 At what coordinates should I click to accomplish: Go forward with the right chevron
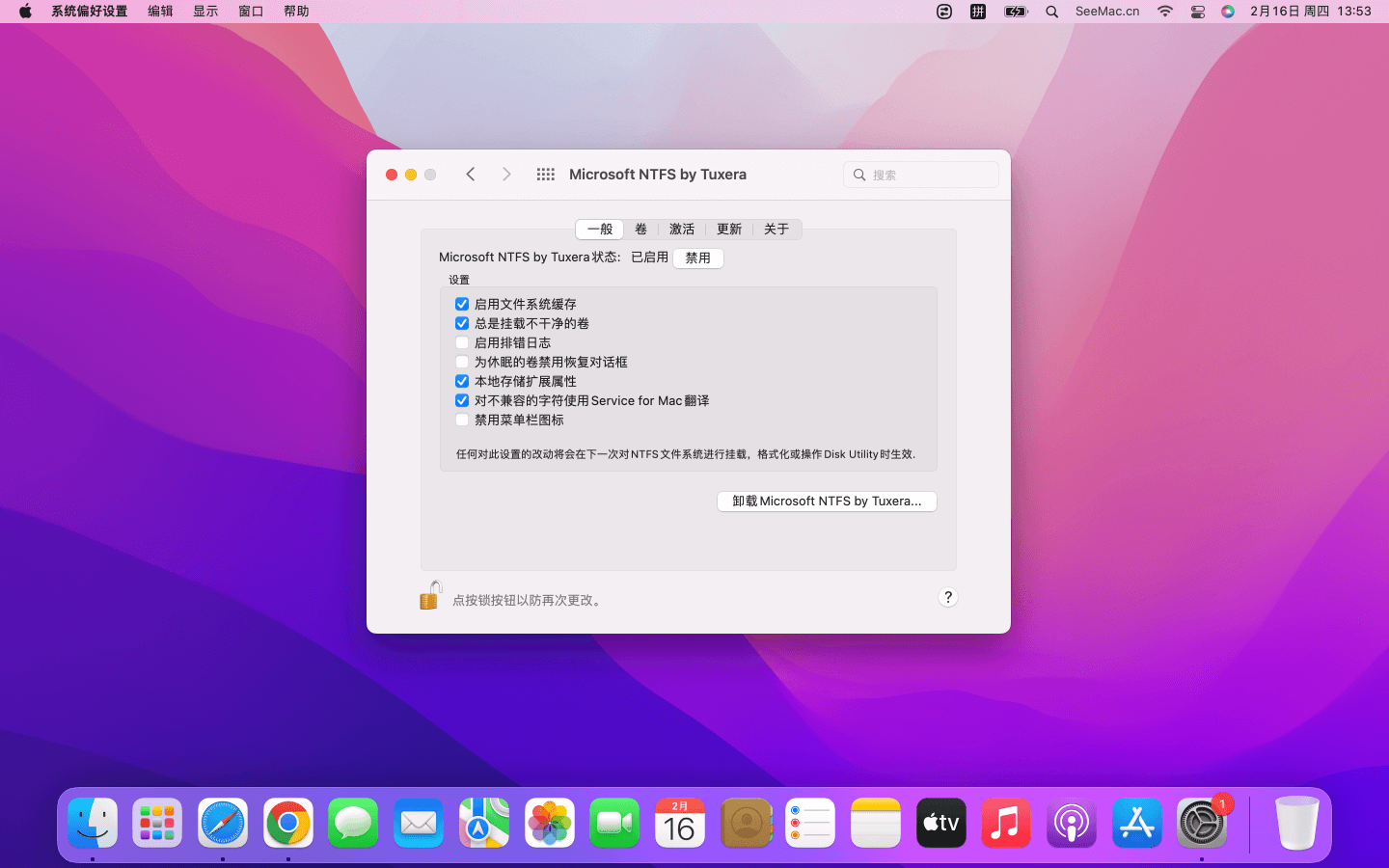506,175
